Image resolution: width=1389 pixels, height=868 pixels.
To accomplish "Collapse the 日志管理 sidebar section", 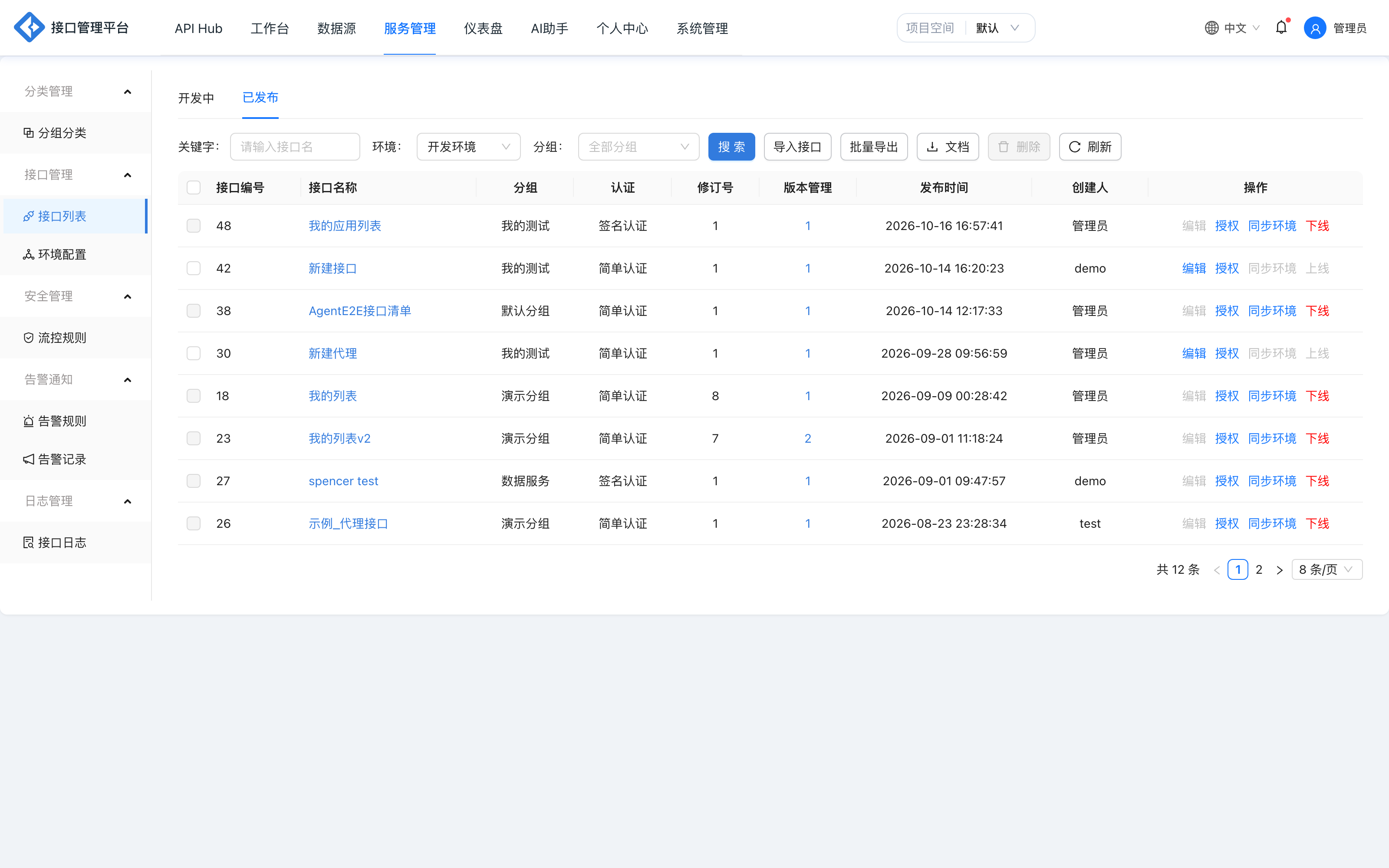I will click(x=128, y=502).
